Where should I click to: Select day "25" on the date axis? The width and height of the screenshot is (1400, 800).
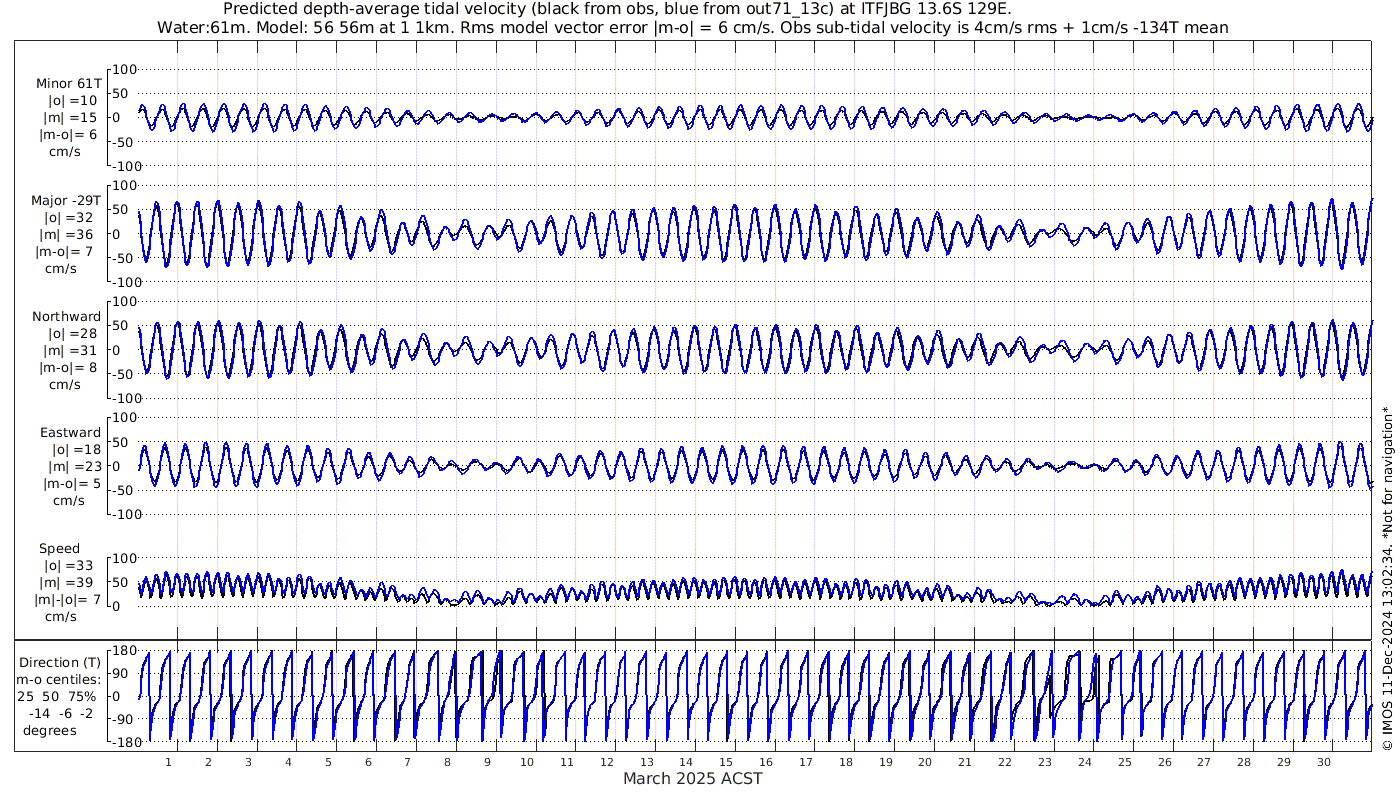click(x=1124, y=762)
